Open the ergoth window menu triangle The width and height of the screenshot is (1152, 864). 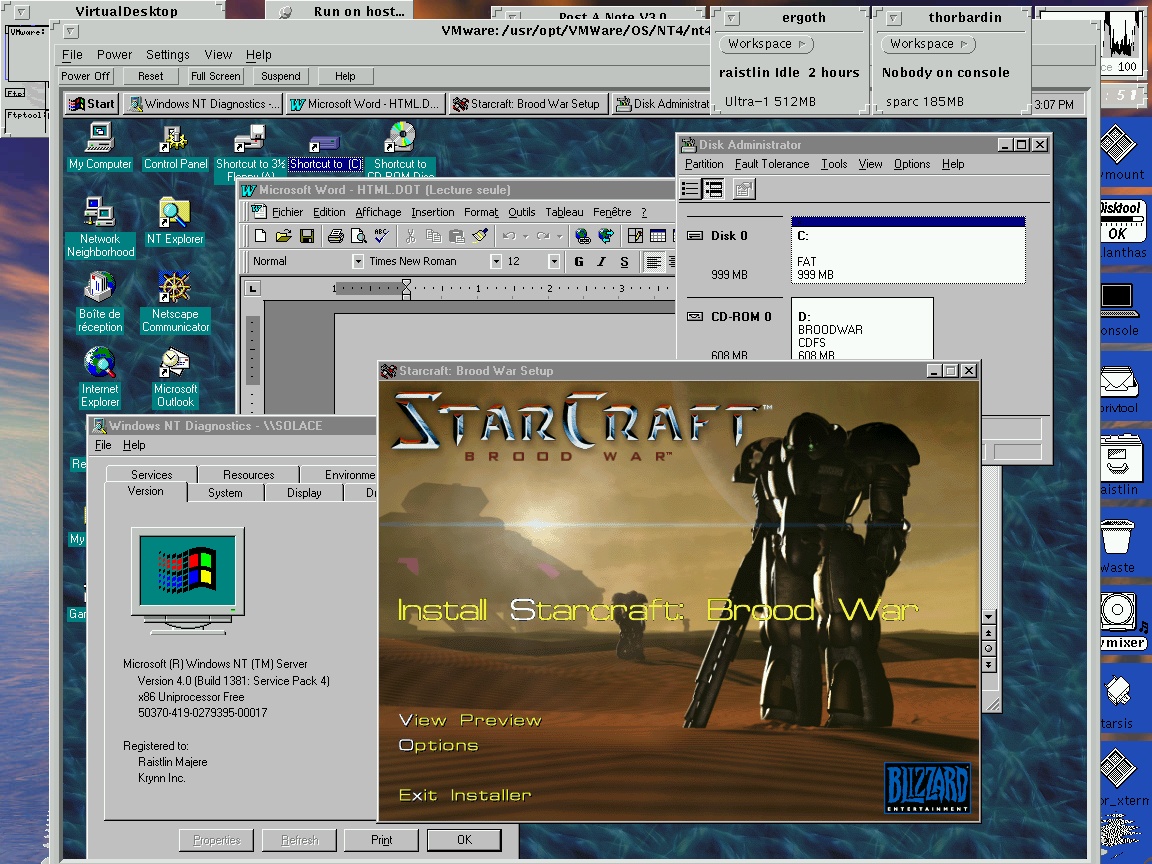[x=732, y=18]
